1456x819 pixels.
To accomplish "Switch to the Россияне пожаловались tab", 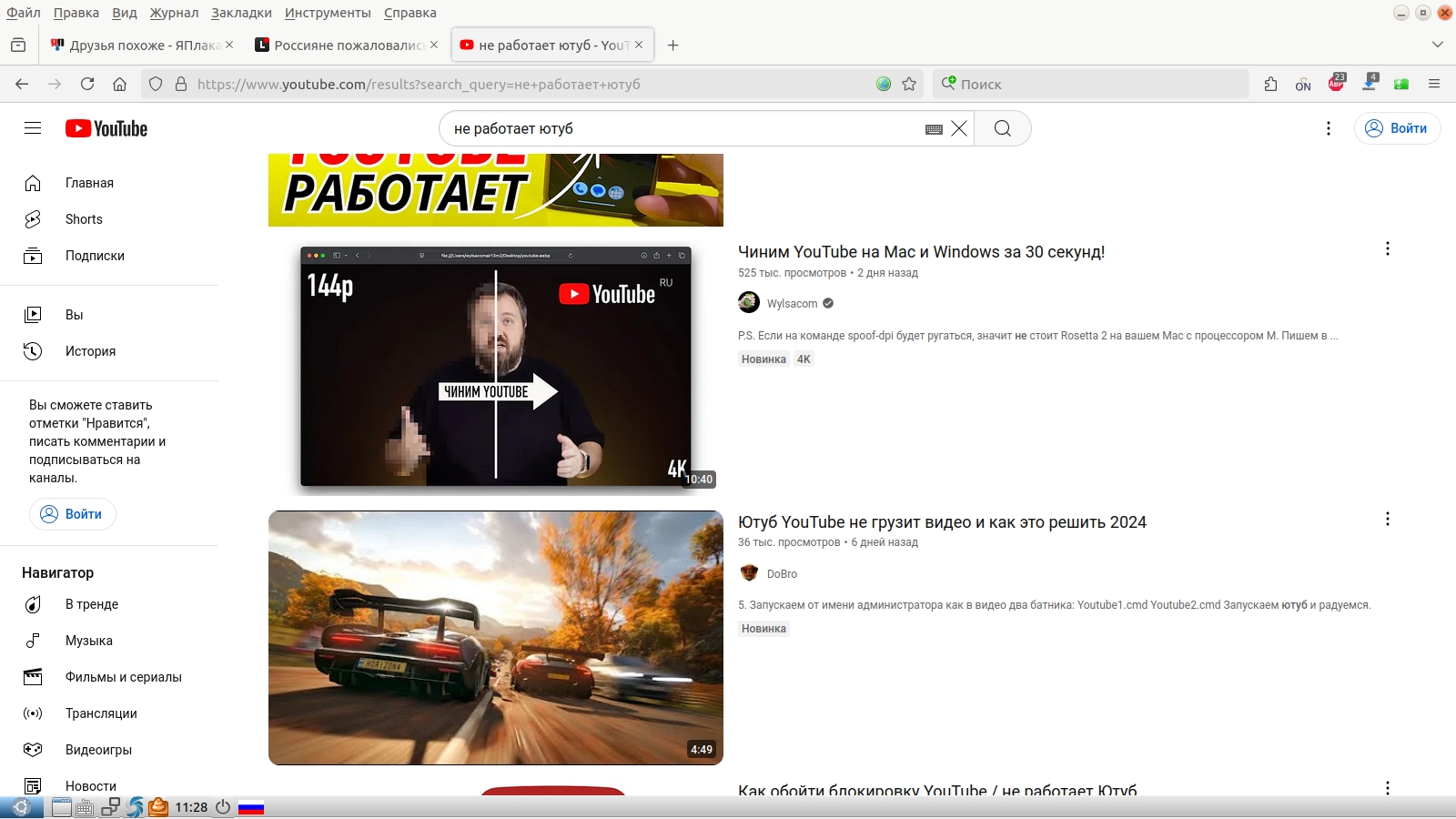I will point(346,45).
